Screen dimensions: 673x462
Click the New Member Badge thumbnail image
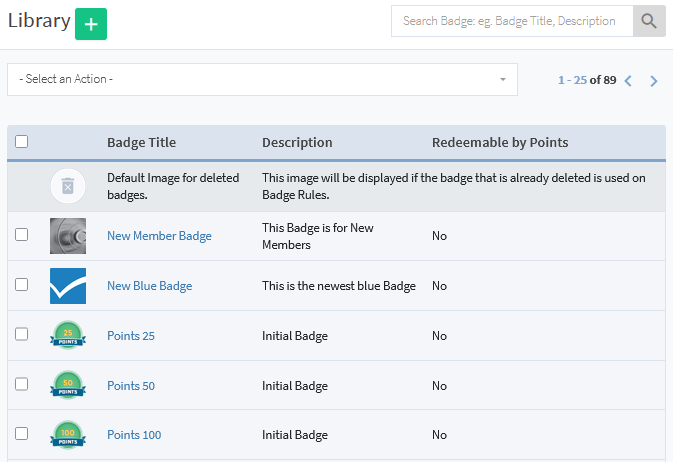tap(68, 236)
